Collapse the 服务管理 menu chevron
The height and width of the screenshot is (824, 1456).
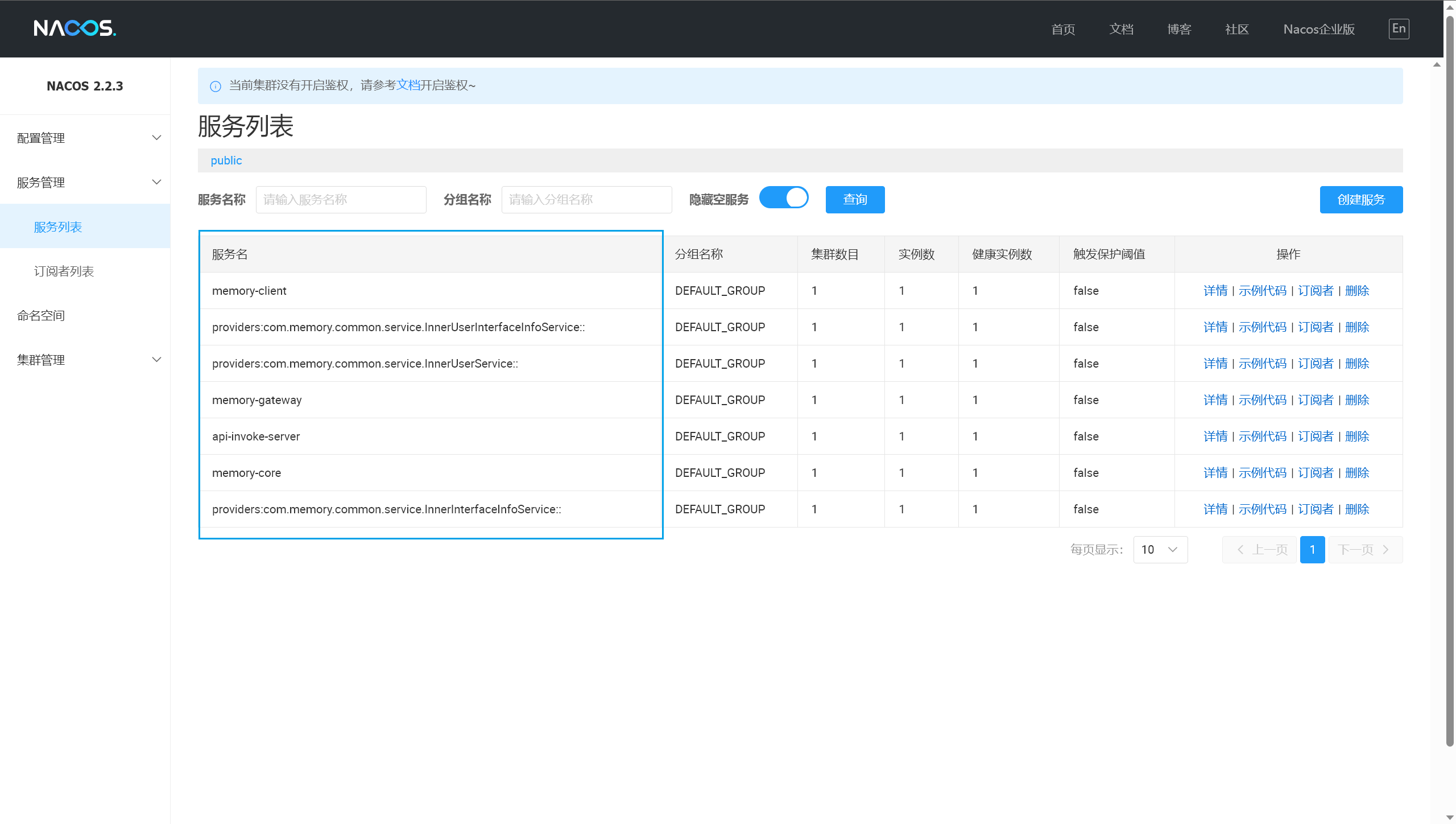(x=156, y=182)
